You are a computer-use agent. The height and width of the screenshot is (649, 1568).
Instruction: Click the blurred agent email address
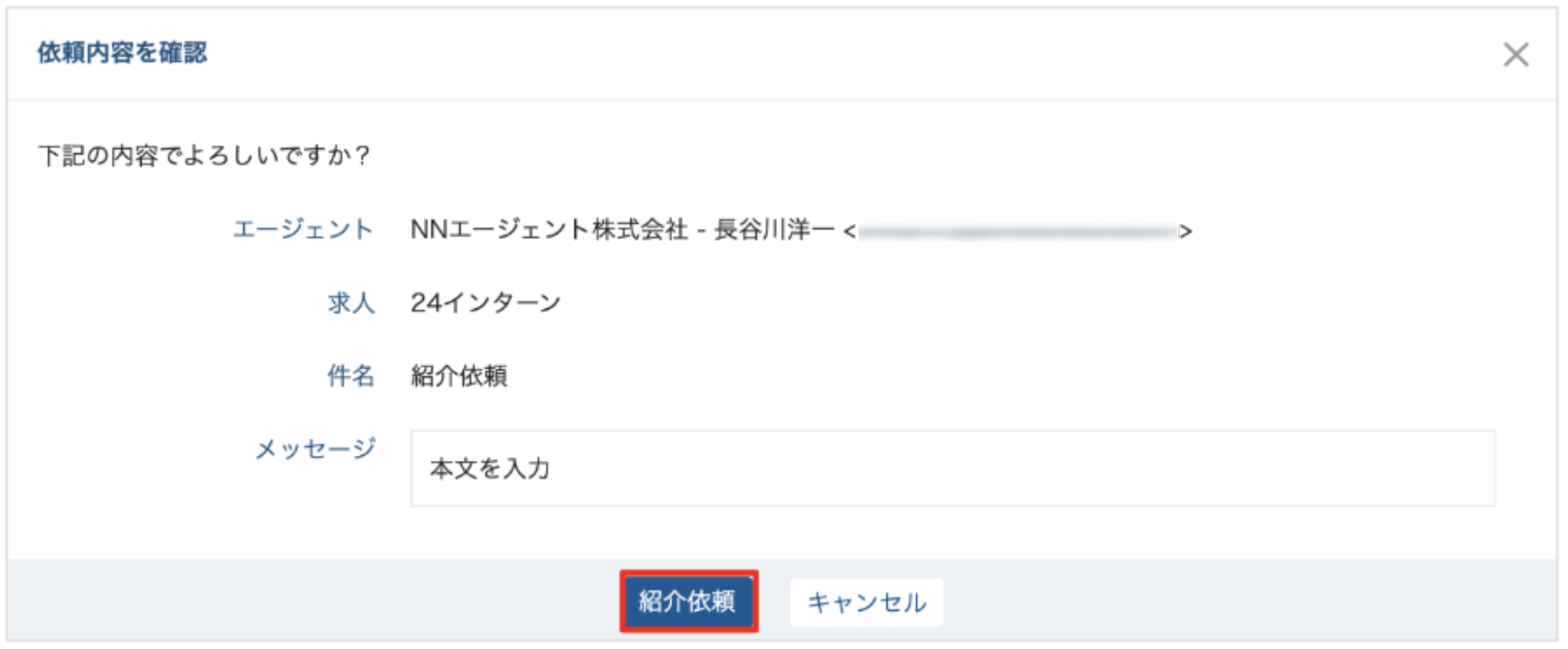point(1017,231)
